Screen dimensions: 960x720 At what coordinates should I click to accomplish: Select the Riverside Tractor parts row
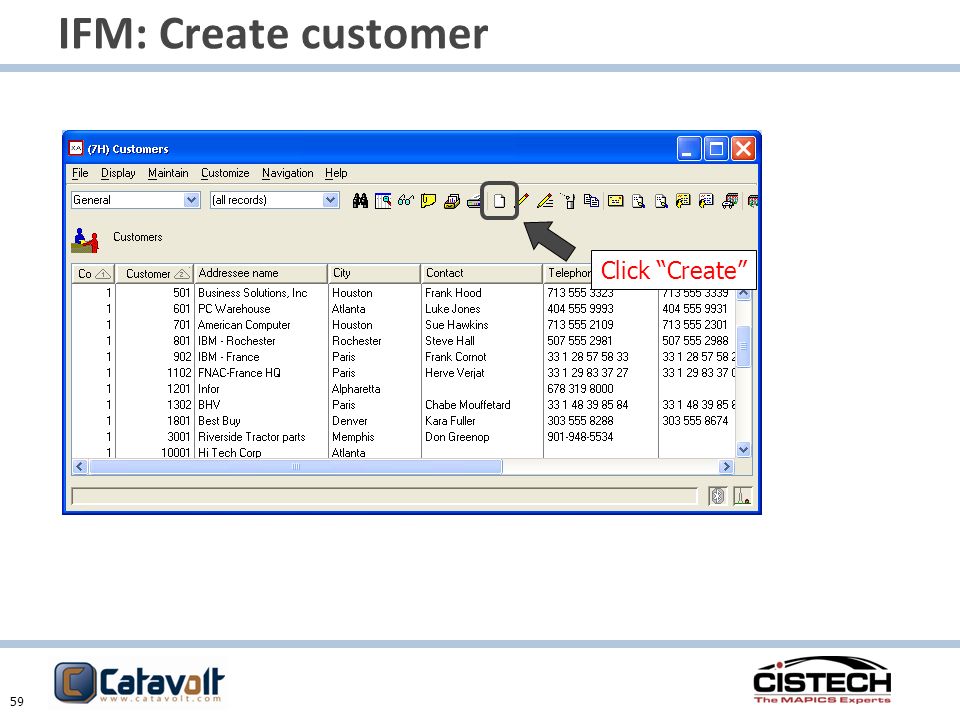tap(403, 437)
